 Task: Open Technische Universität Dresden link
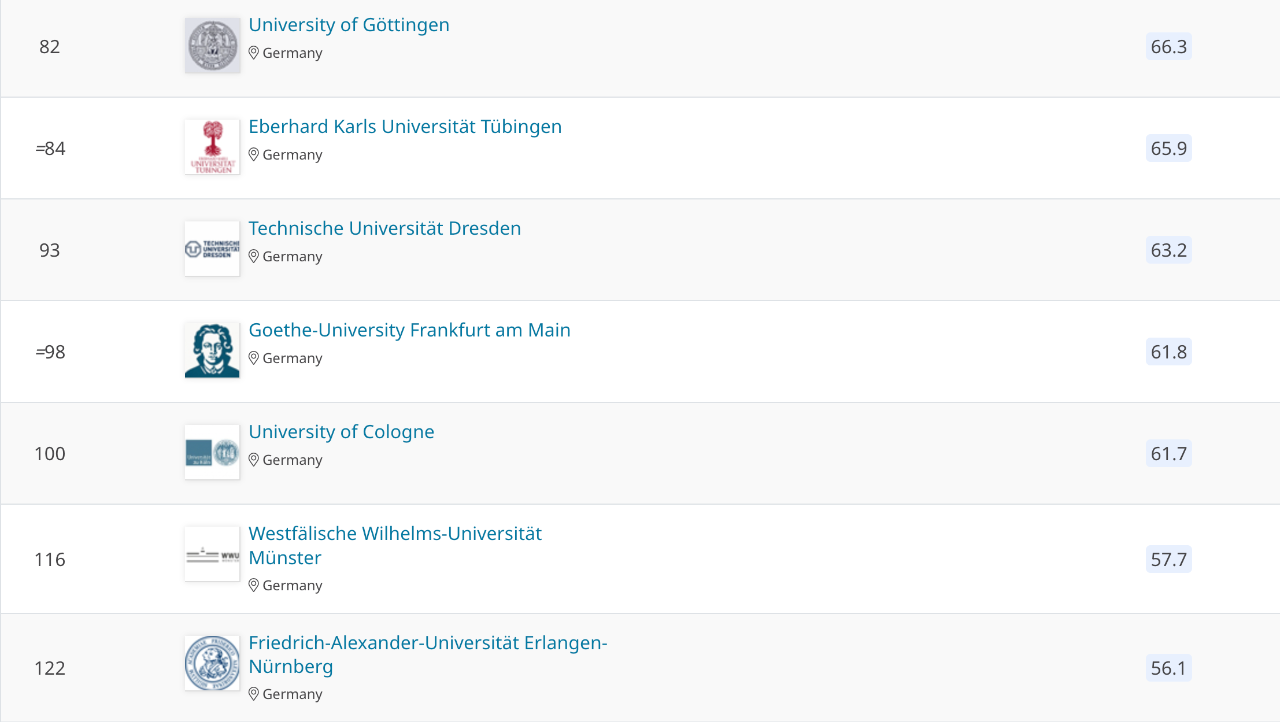tap(385, 229)
